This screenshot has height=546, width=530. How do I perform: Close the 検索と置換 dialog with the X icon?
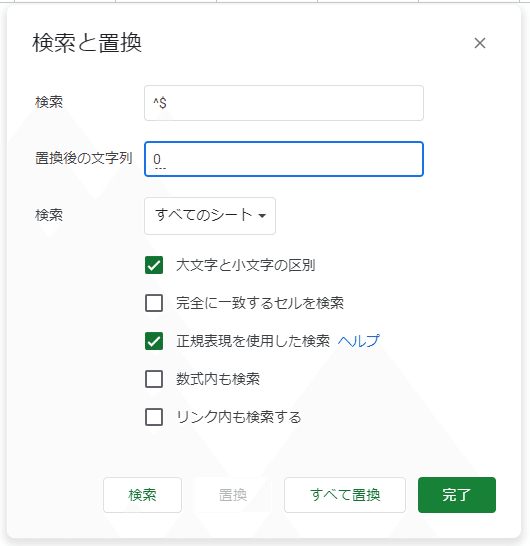click(480, 43)
